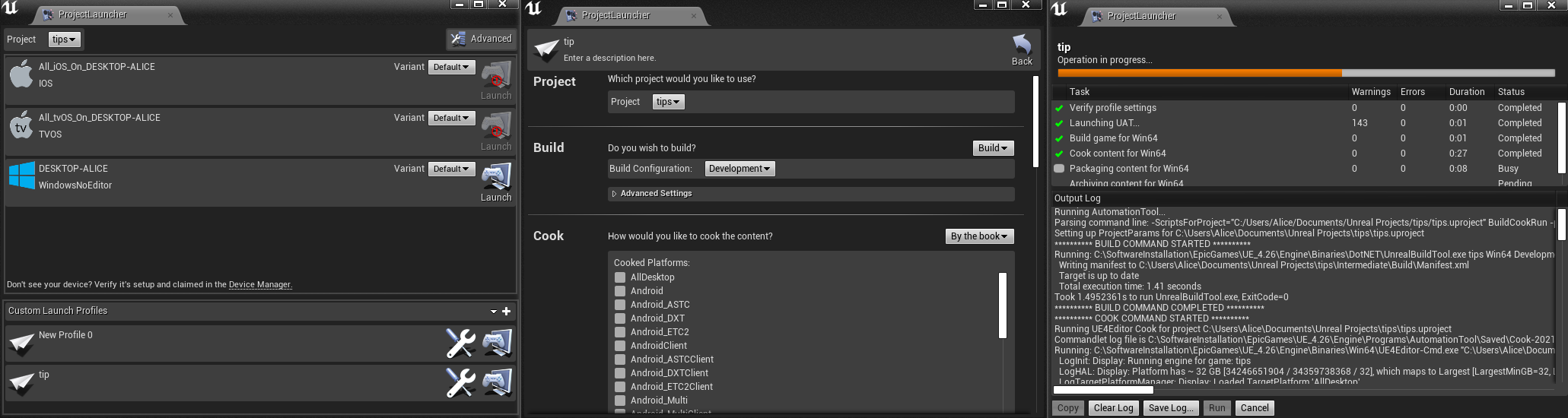This screenshot has height=418, width=1568.
Task: Click paper plane icon in profile editor header
Action: point(546,50)
